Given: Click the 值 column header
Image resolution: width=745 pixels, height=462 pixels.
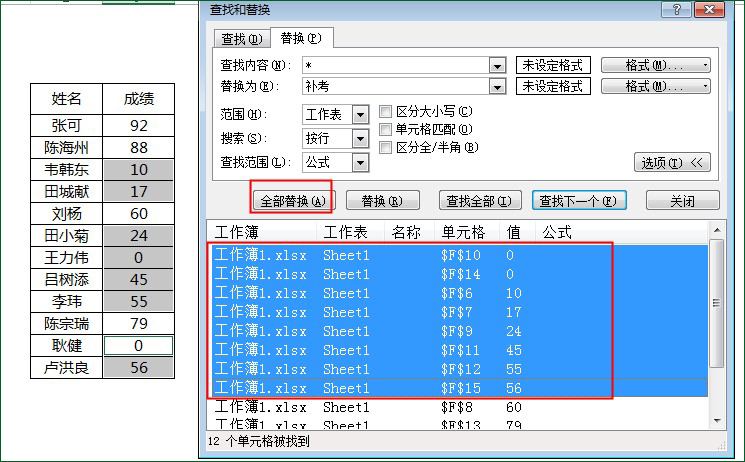Looking at the screenshot, I should click(x=517, y=232).
